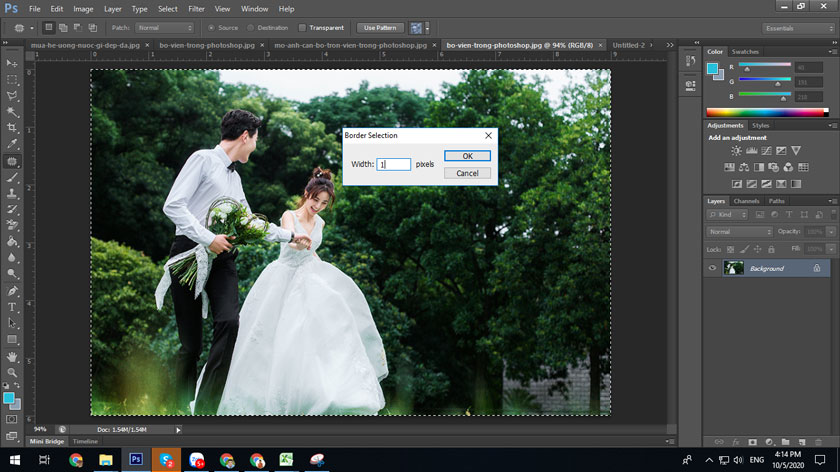Add a Curves adjustment

pyautogui.click(x=767, y=151)
